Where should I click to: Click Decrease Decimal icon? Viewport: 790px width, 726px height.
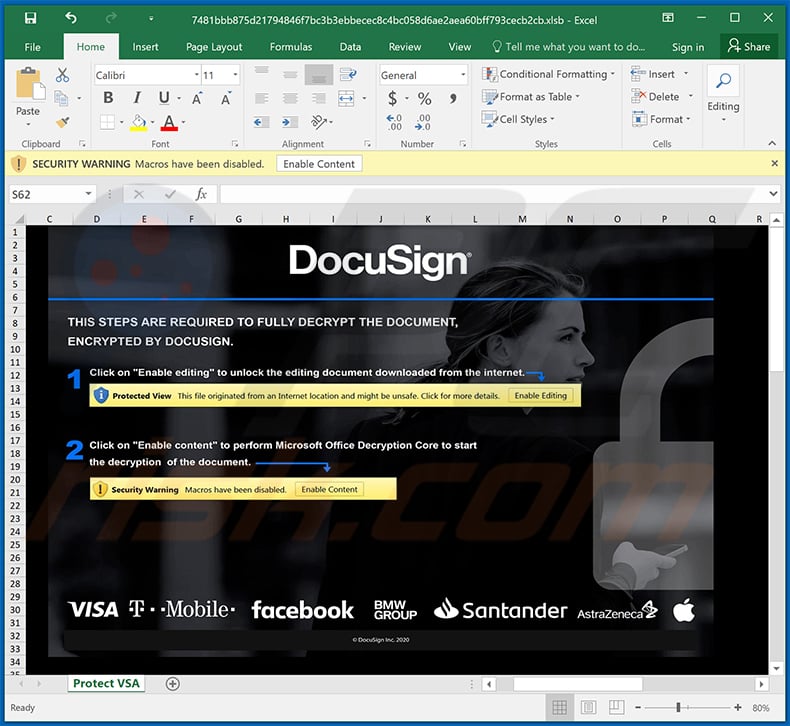(x=423, y=122)
